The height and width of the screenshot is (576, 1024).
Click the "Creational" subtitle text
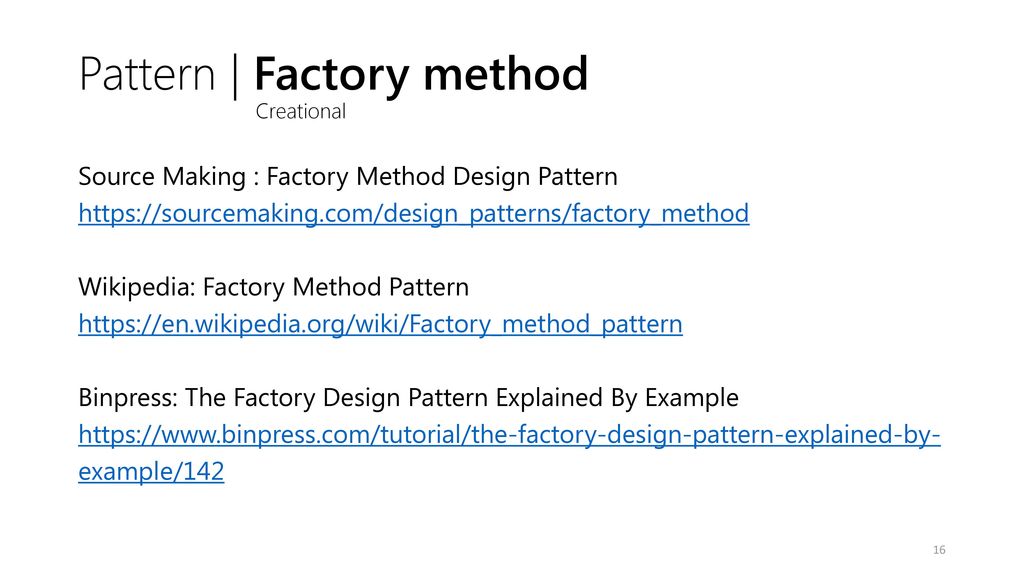300,112
